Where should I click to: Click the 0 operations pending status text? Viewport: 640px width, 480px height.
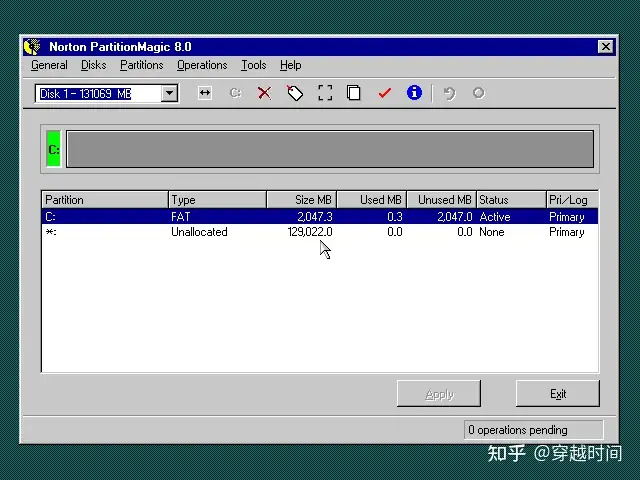pos(518,430)
